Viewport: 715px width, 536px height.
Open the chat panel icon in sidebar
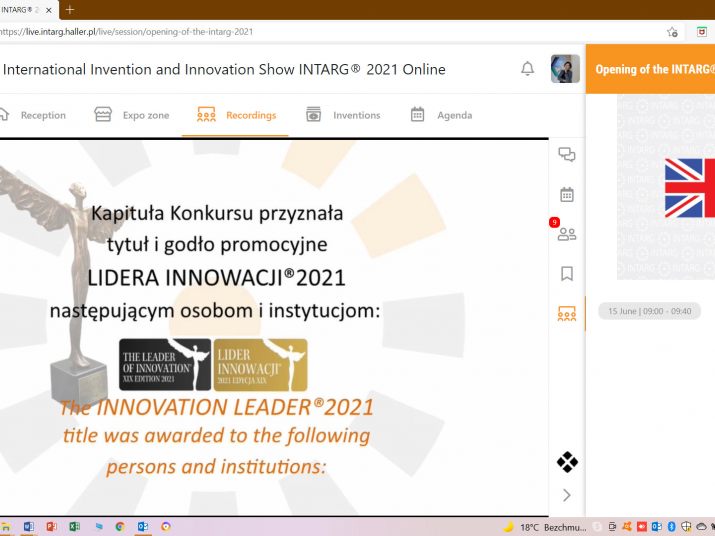(x=567, y=154)
